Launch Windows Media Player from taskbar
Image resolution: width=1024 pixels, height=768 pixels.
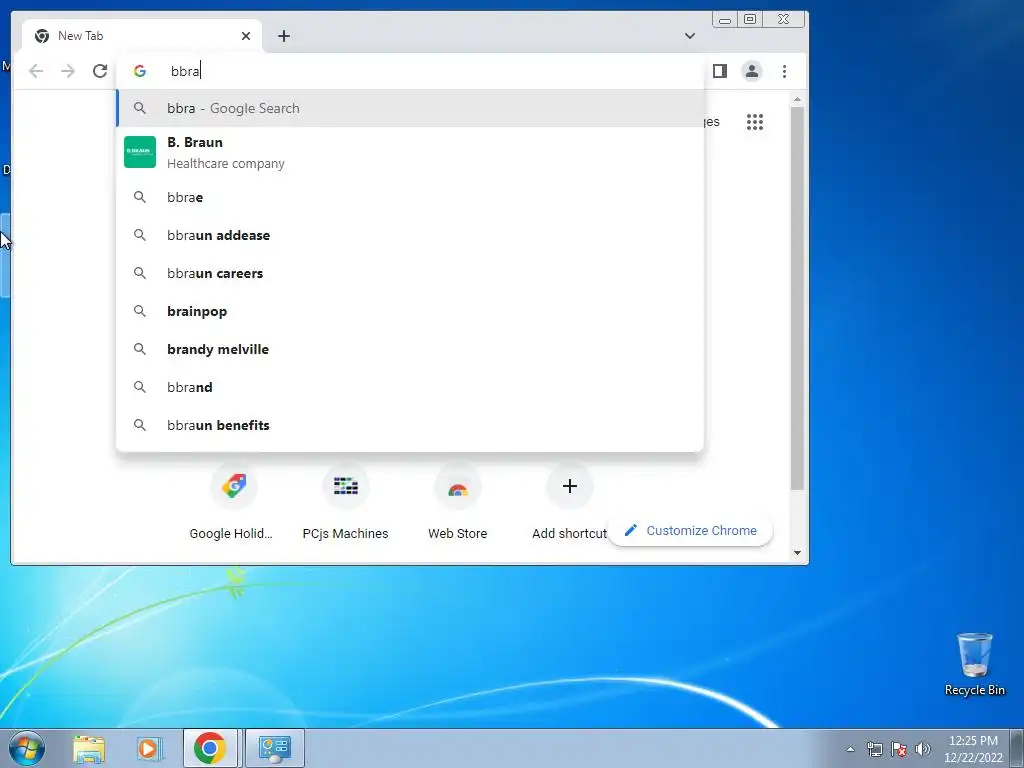pyautogui.click(x=149, y=748)
